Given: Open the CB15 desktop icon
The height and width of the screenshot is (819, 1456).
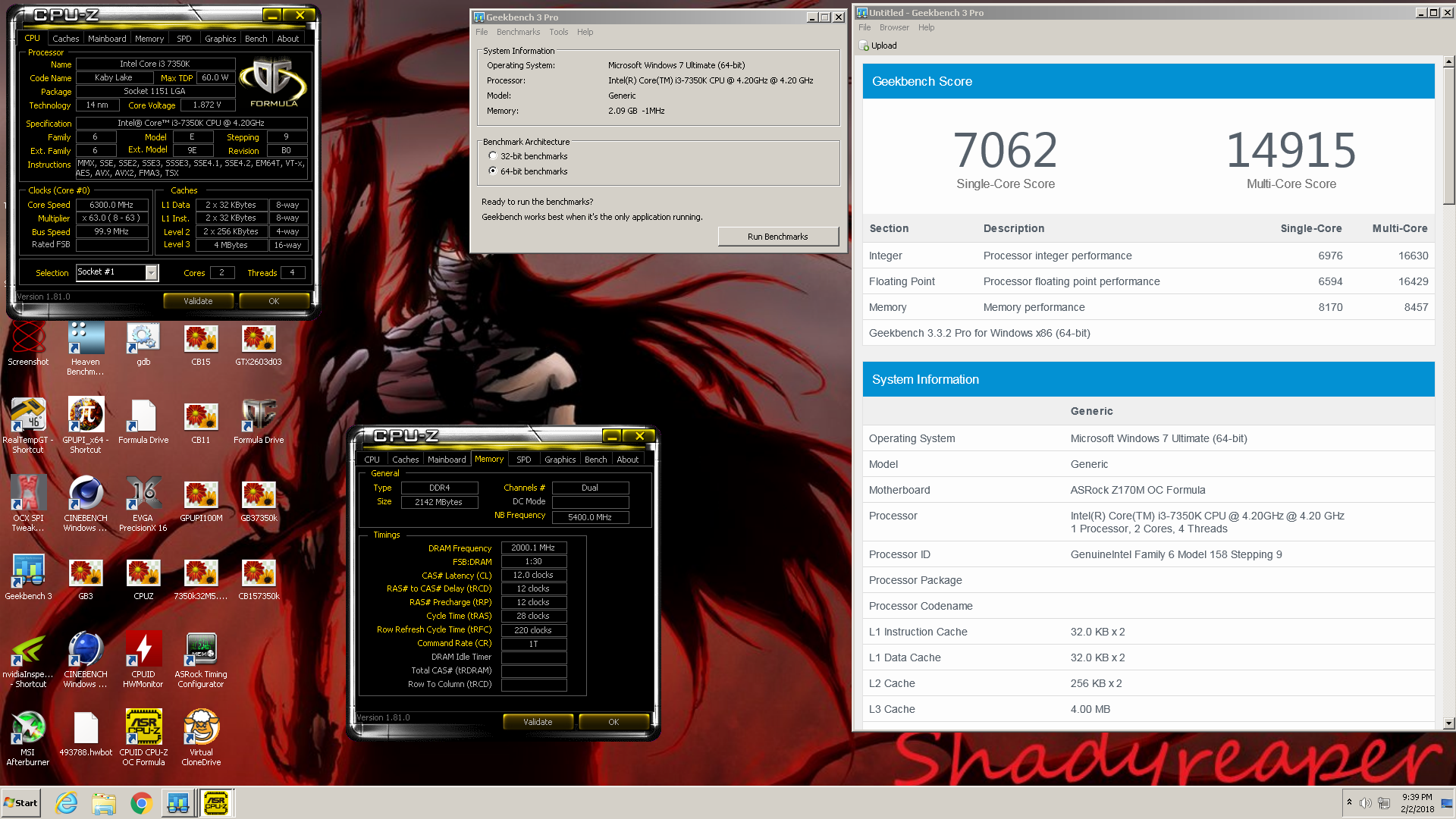Looking at the screenshot, I should pyautogui.click(x=201, y=346).
